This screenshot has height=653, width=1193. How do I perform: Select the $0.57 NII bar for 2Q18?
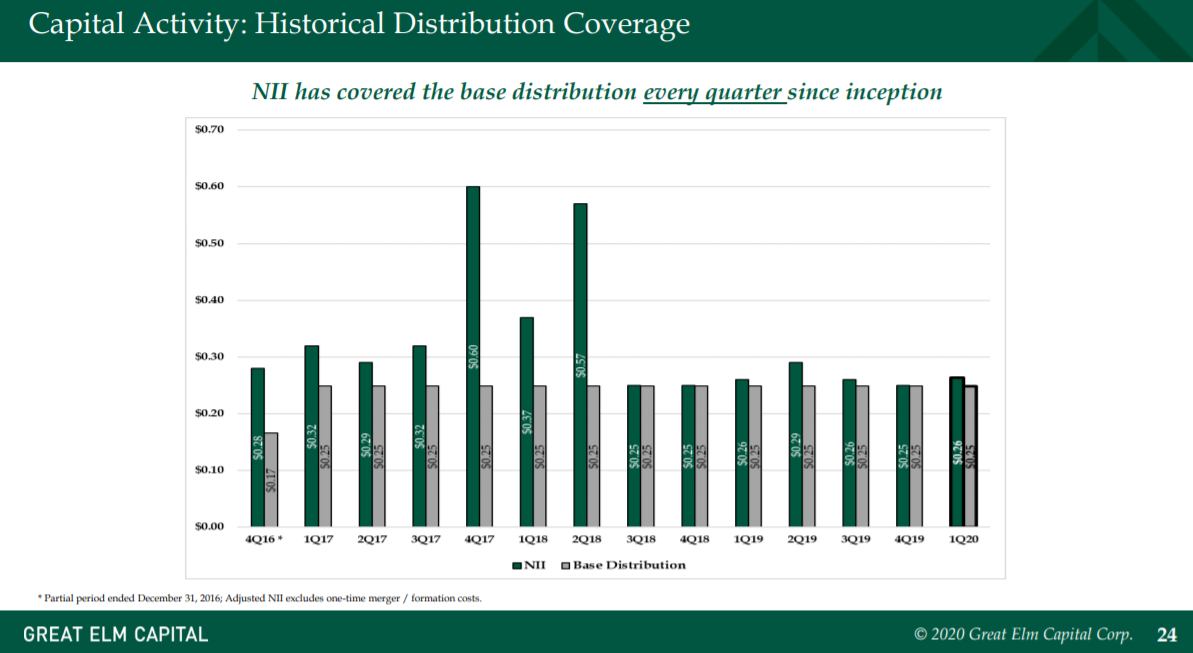580,364
